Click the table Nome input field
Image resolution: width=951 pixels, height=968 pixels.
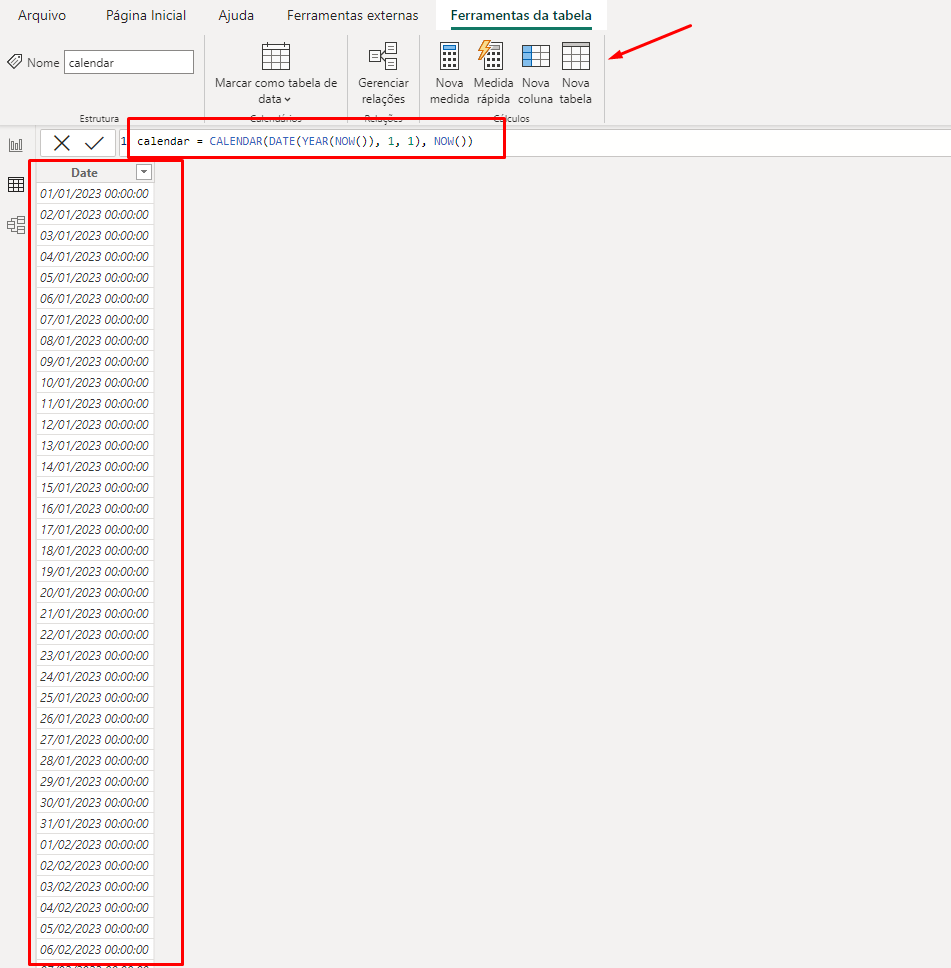point(129,62)
